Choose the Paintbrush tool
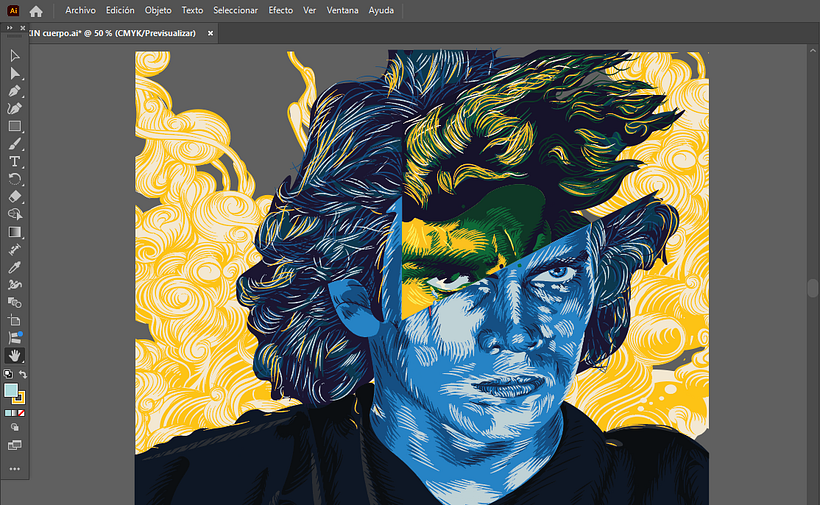This screenshot has height=505, width=820. point(15,144)
